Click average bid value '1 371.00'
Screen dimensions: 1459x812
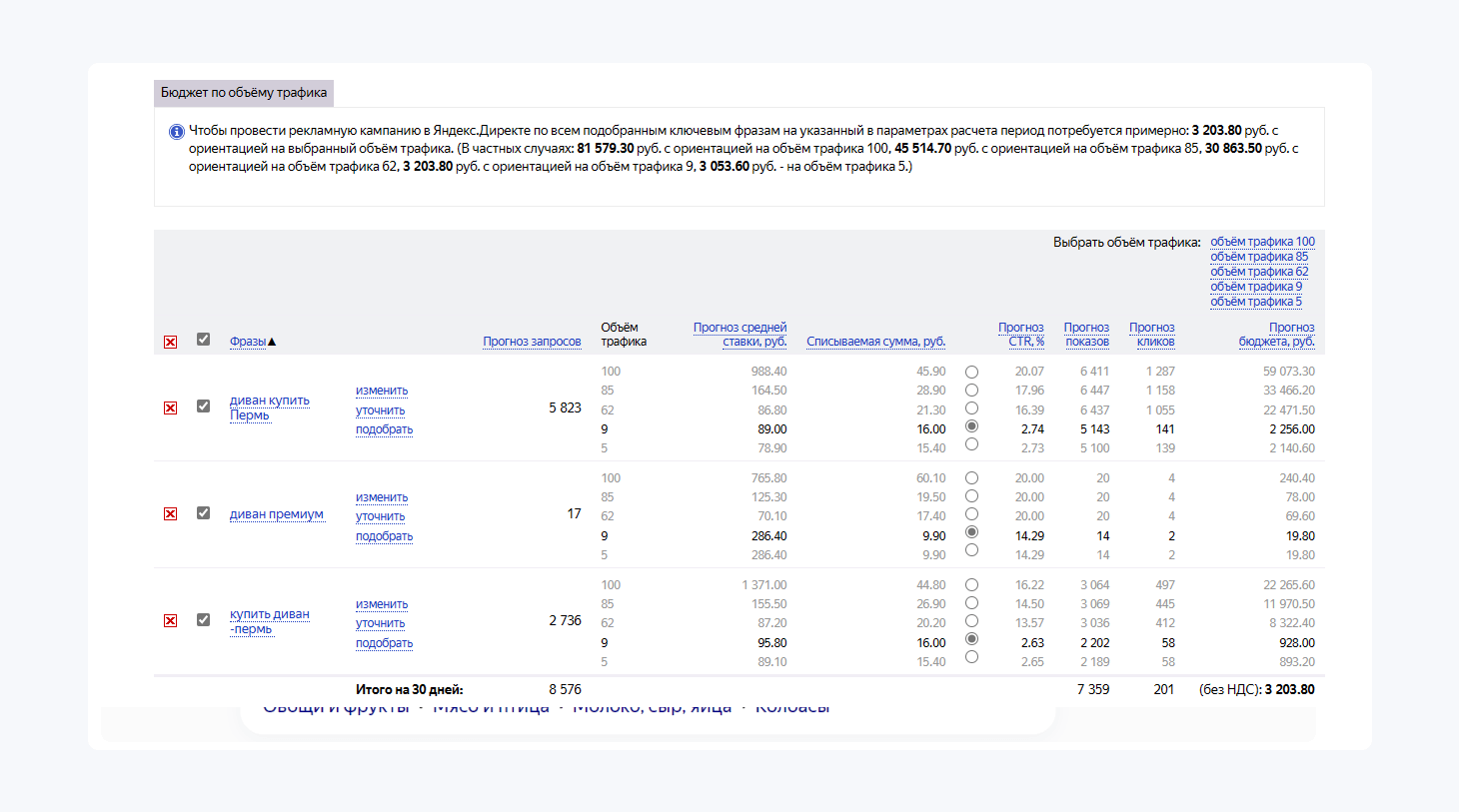click(x=764, y=585)
